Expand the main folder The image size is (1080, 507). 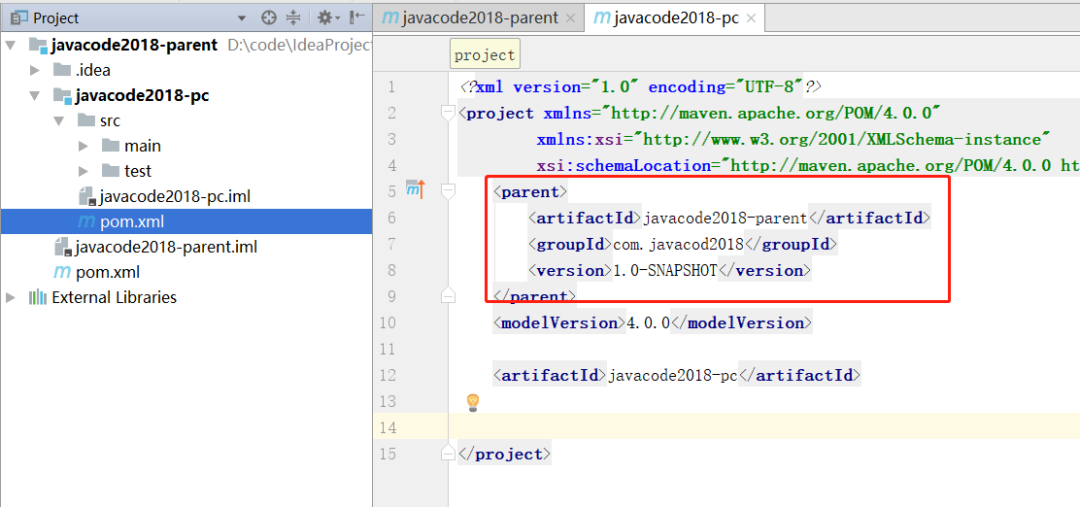tap(84, 146)
